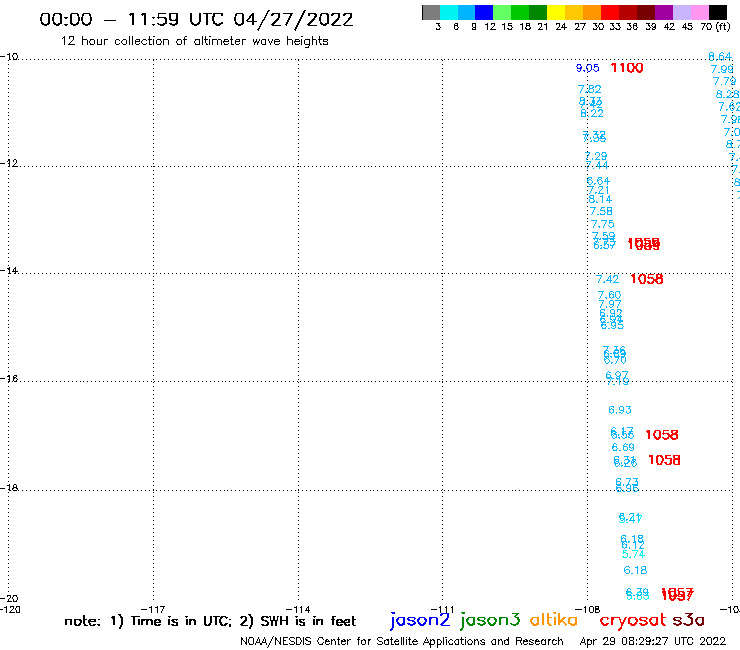Click the orange 'altika' satellite label
The height and width of the screenshot is (650, 740).
click(x=553, y=620)
